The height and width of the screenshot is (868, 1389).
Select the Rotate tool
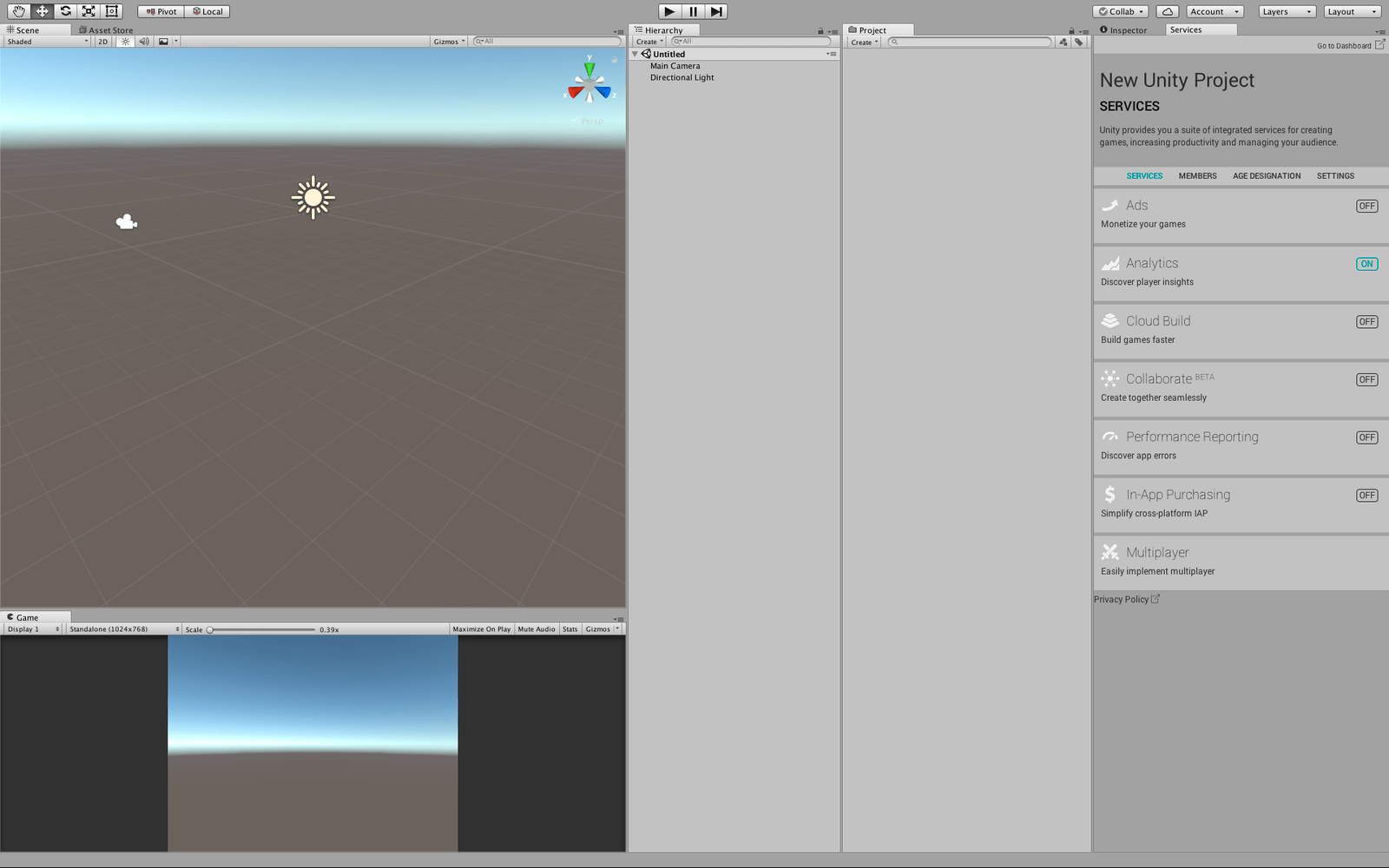point(64,11)
